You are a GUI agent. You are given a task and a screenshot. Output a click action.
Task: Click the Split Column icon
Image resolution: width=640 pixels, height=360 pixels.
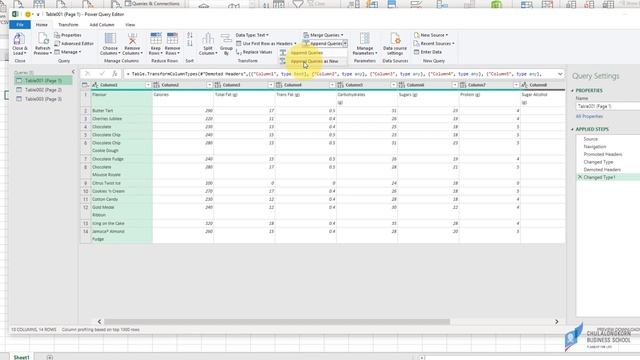(x=208, y=39)
